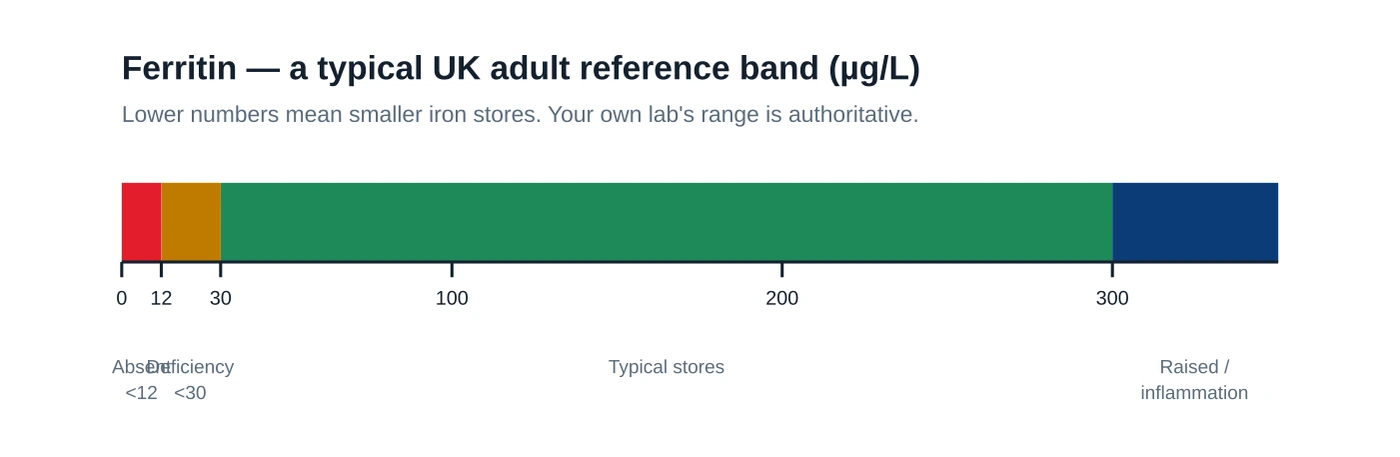Click the tick mark above 300
1400x457 pixels.
pyautogui.click(x=1112, y=269)
